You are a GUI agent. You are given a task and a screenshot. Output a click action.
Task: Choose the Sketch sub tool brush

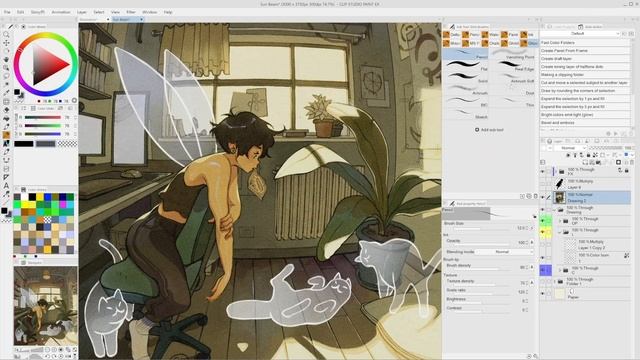466,112
